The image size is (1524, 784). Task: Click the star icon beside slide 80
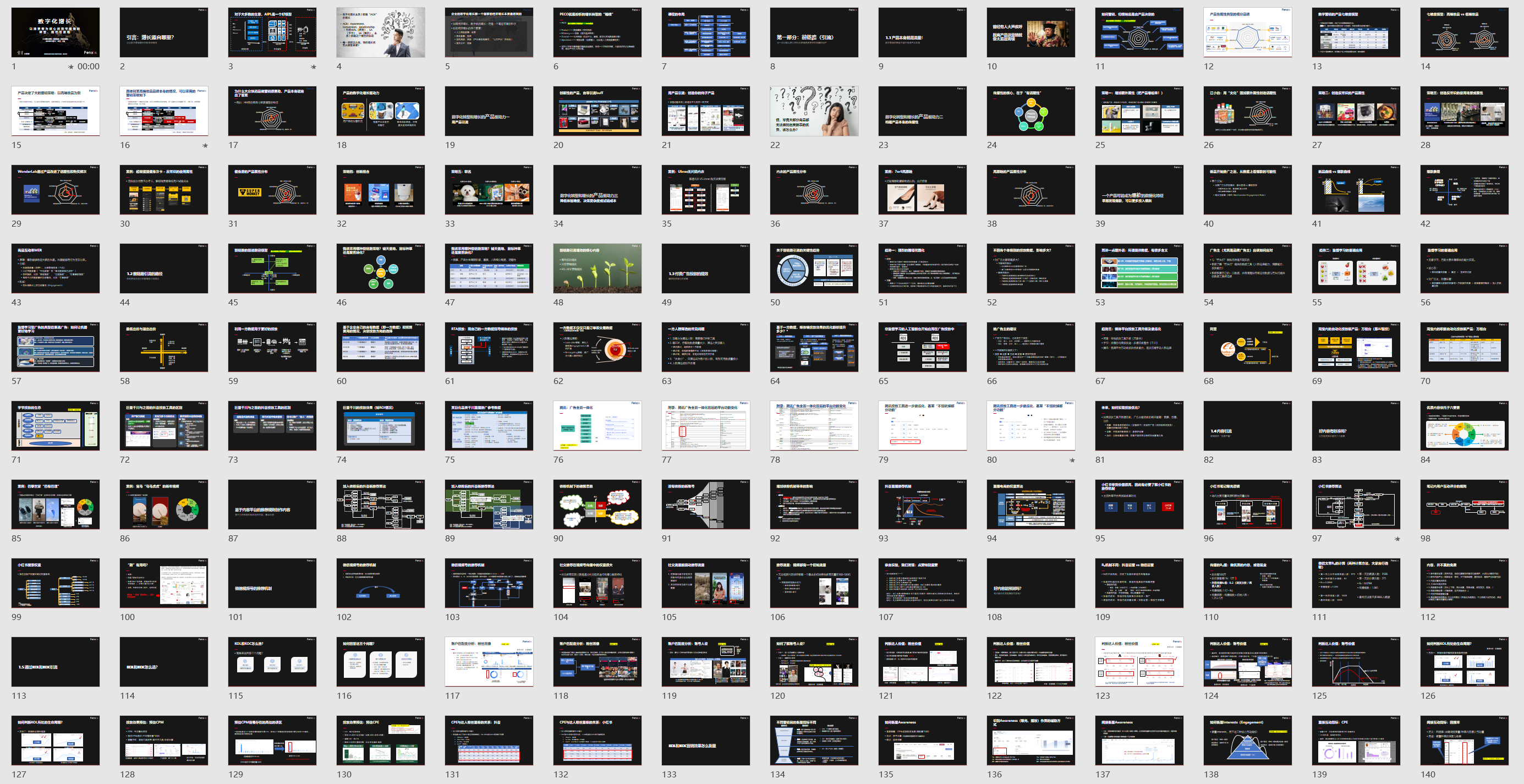1072,460
